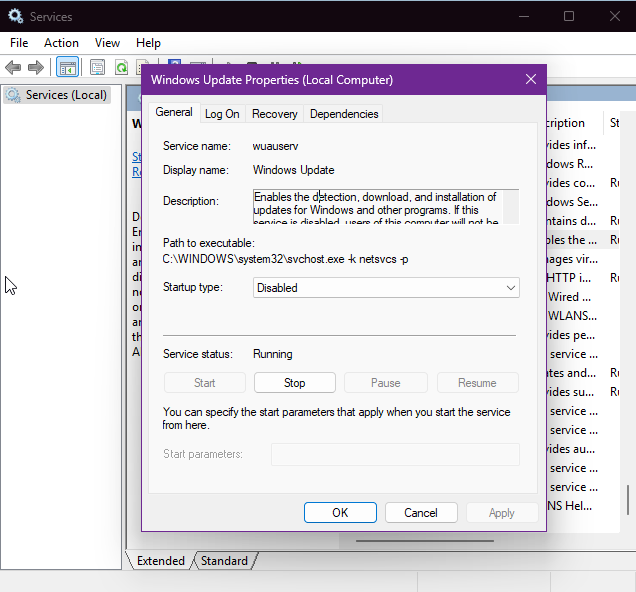Click the Services gear icon in title bar

pos(15,16)
